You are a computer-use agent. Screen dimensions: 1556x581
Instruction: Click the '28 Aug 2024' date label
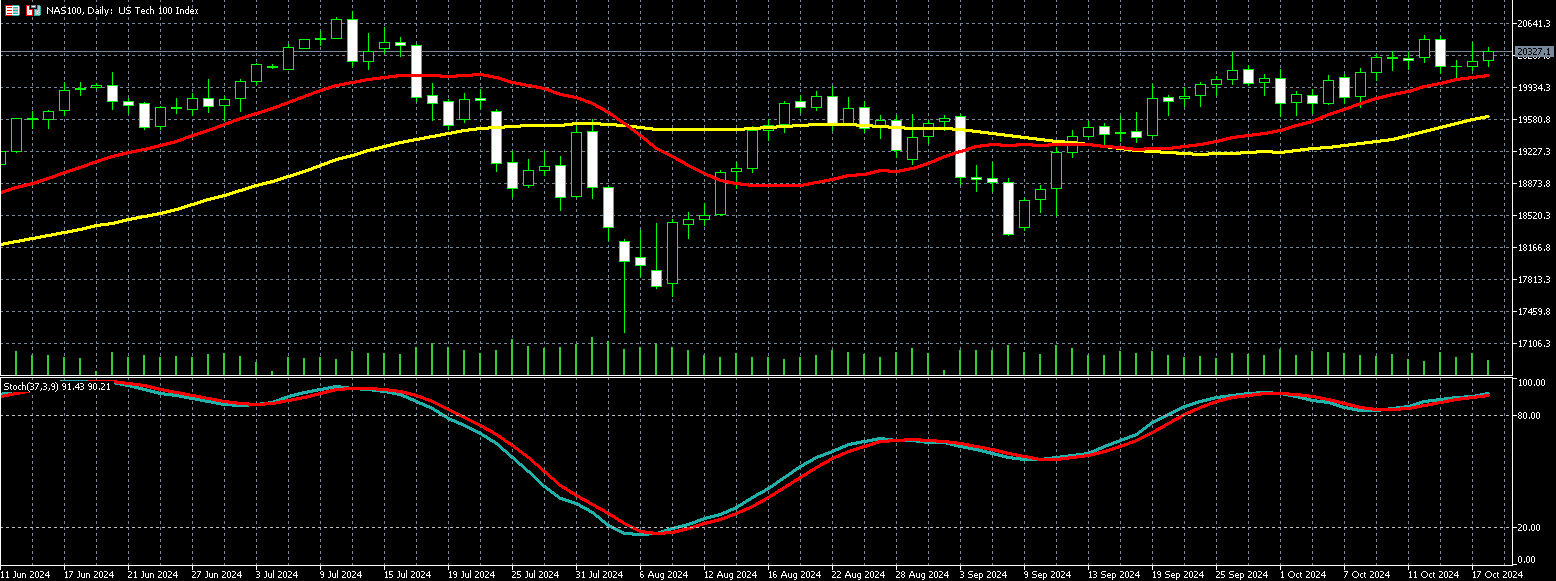pyautogui.click(x=921, y=575)
